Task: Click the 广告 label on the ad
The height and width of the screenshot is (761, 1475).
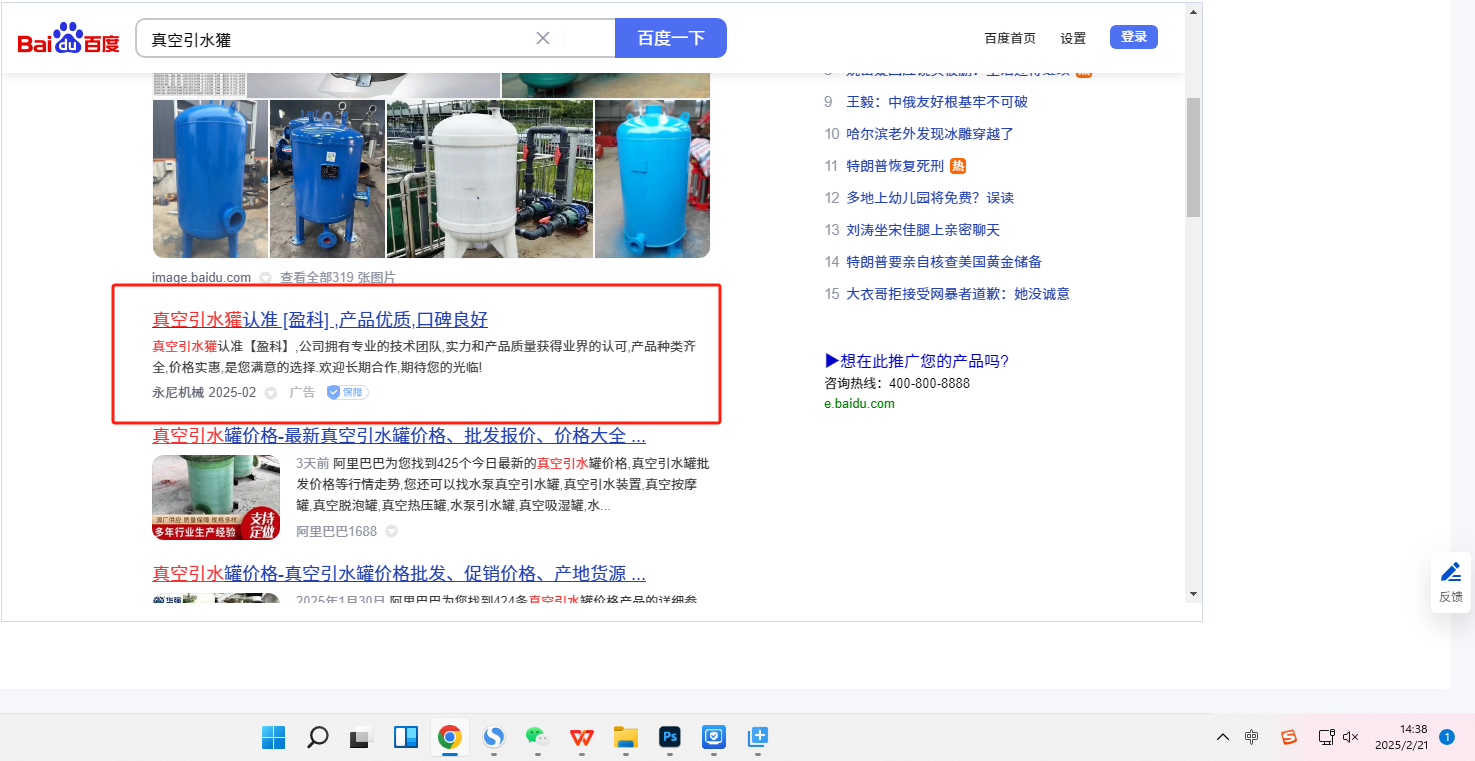Action: pos(302,393)
